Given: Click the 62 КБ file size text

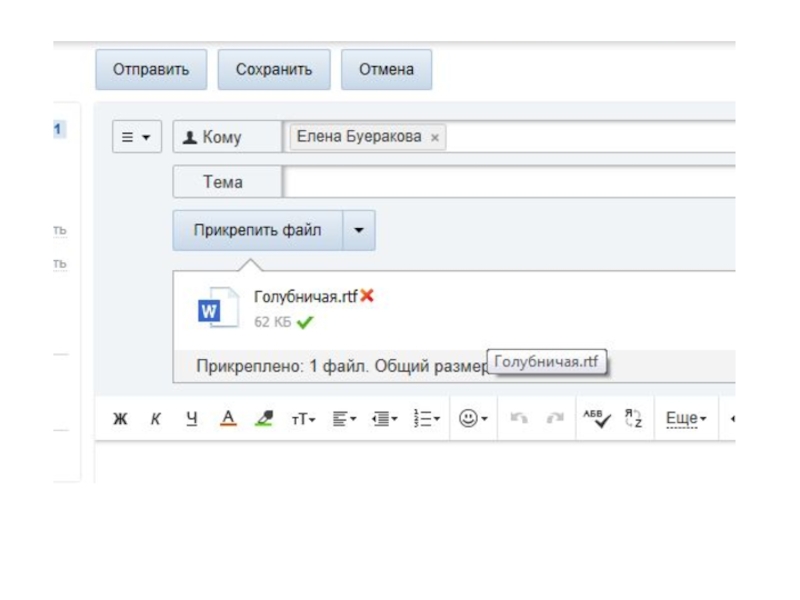Looking at the screenshot, I should click(272, 322).
